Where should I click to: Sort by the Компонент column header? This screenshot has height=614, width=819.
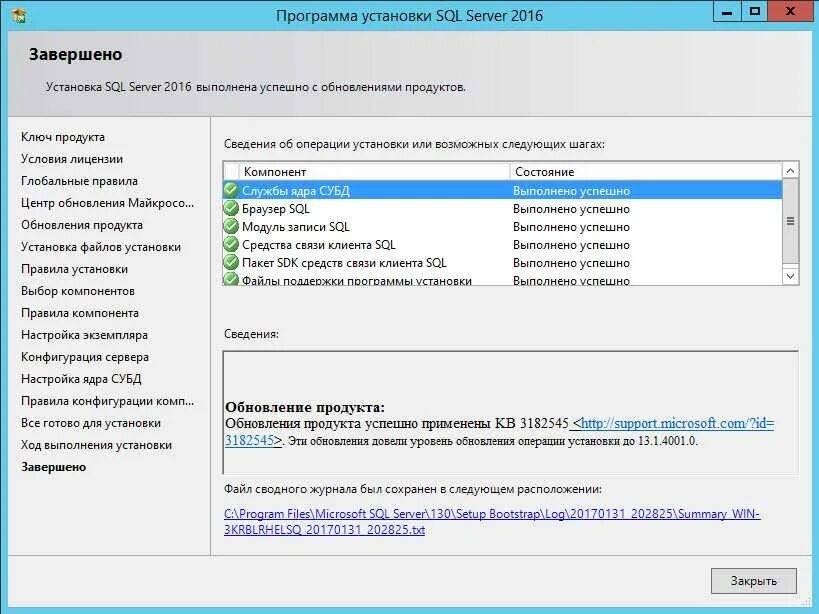[x=374, y=172]
